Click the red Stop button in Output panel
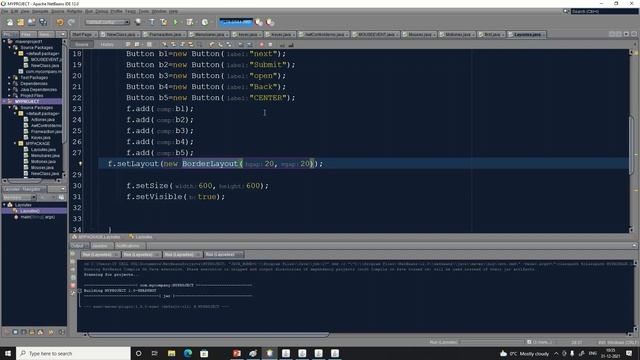Screen dimensions: 640x360 click(73, 285)
